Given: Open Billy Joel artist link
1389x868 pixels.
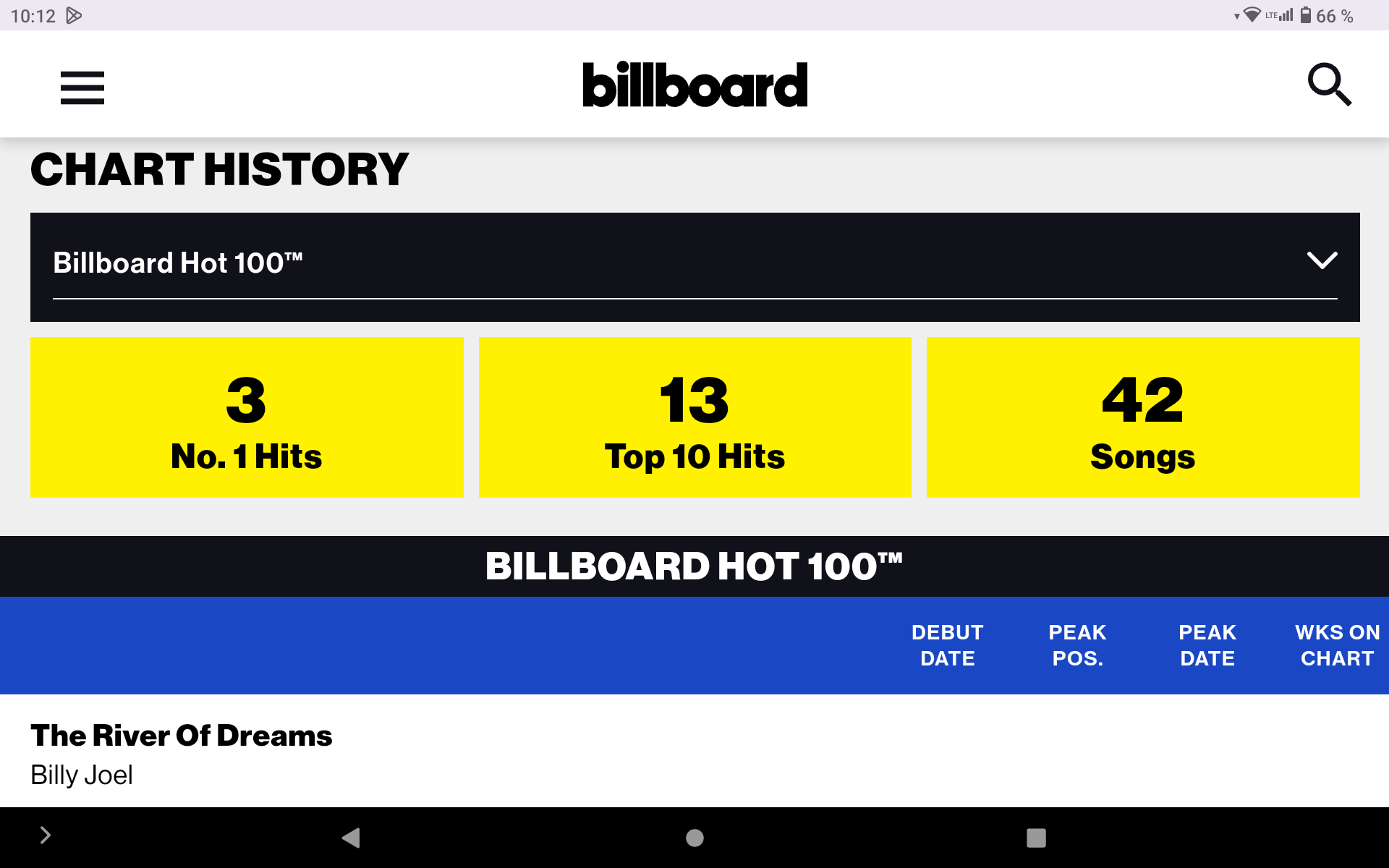Looking at the screenshot, I should pyautogui.click(x=82, y=775).
